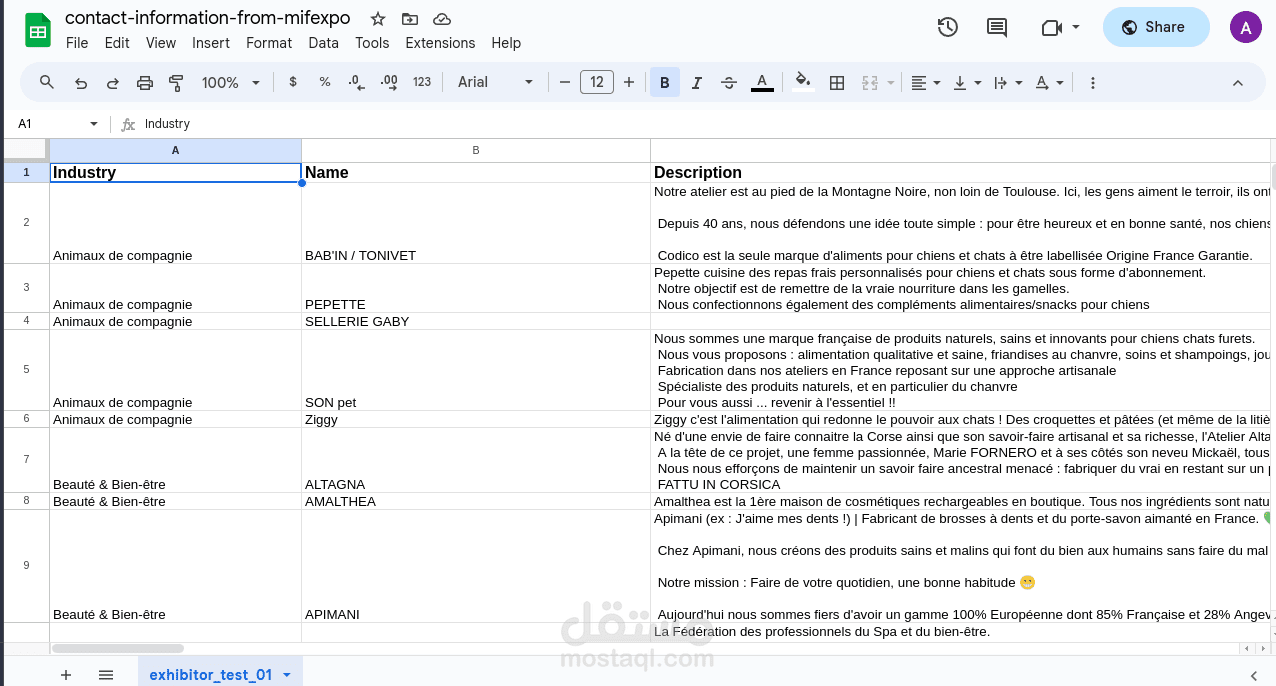Open the Tools menu
The height and width of the screenshot is (686, 1276).
click(372, 43)
